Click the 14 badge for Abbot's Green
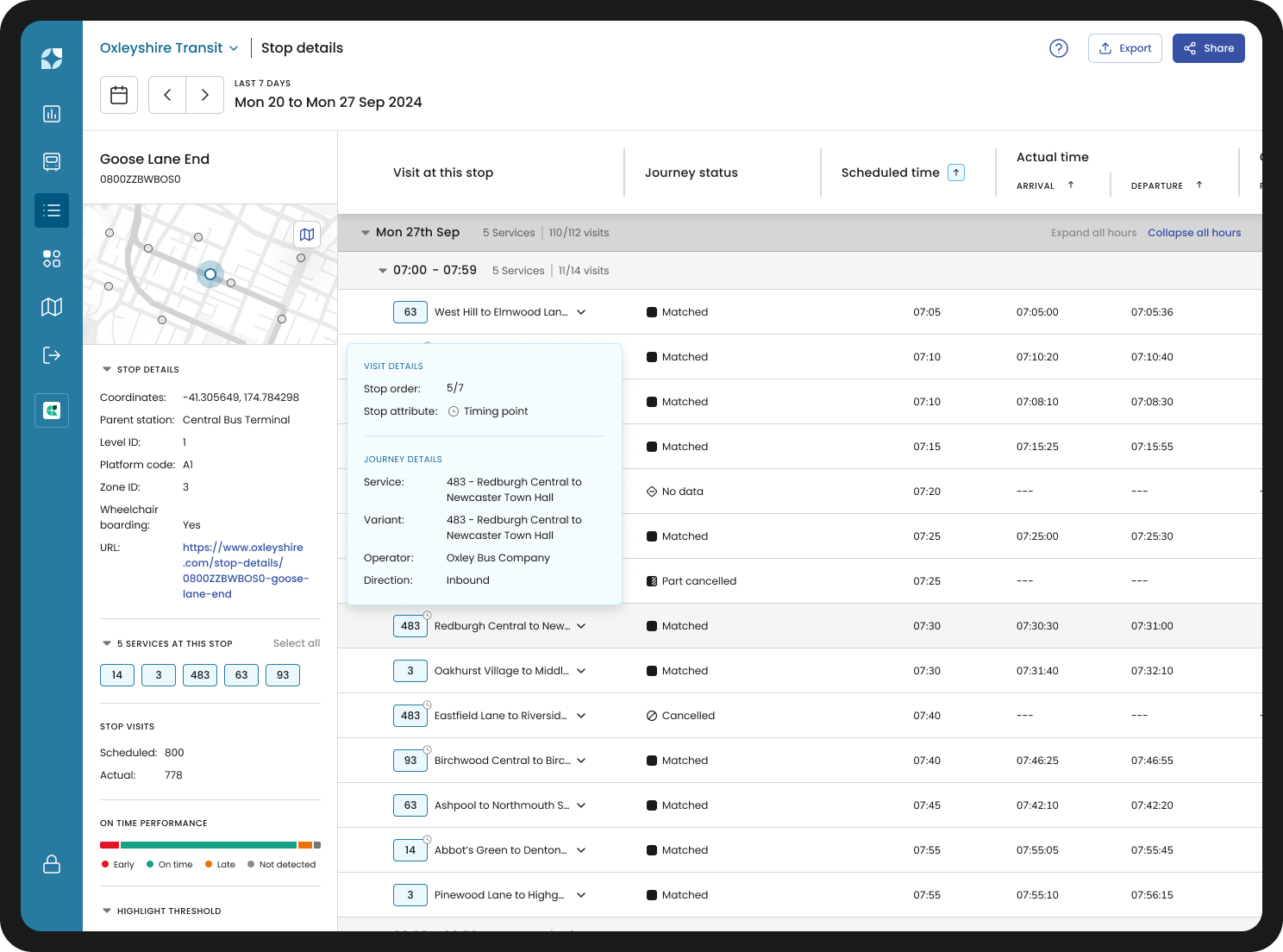 (x=410, y=850)
